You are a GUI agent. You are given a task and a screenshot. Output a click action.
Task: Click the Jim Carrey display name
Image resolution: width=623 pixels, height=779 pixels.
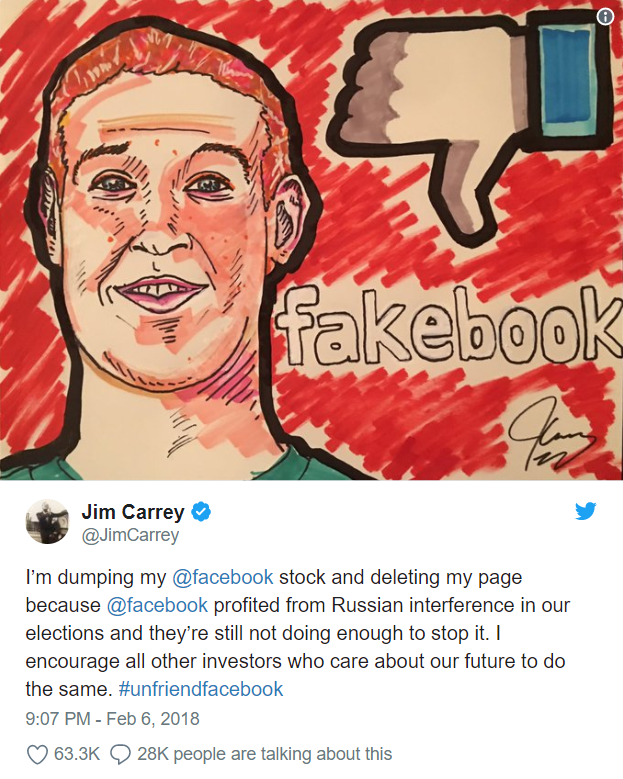pos(133,512)
